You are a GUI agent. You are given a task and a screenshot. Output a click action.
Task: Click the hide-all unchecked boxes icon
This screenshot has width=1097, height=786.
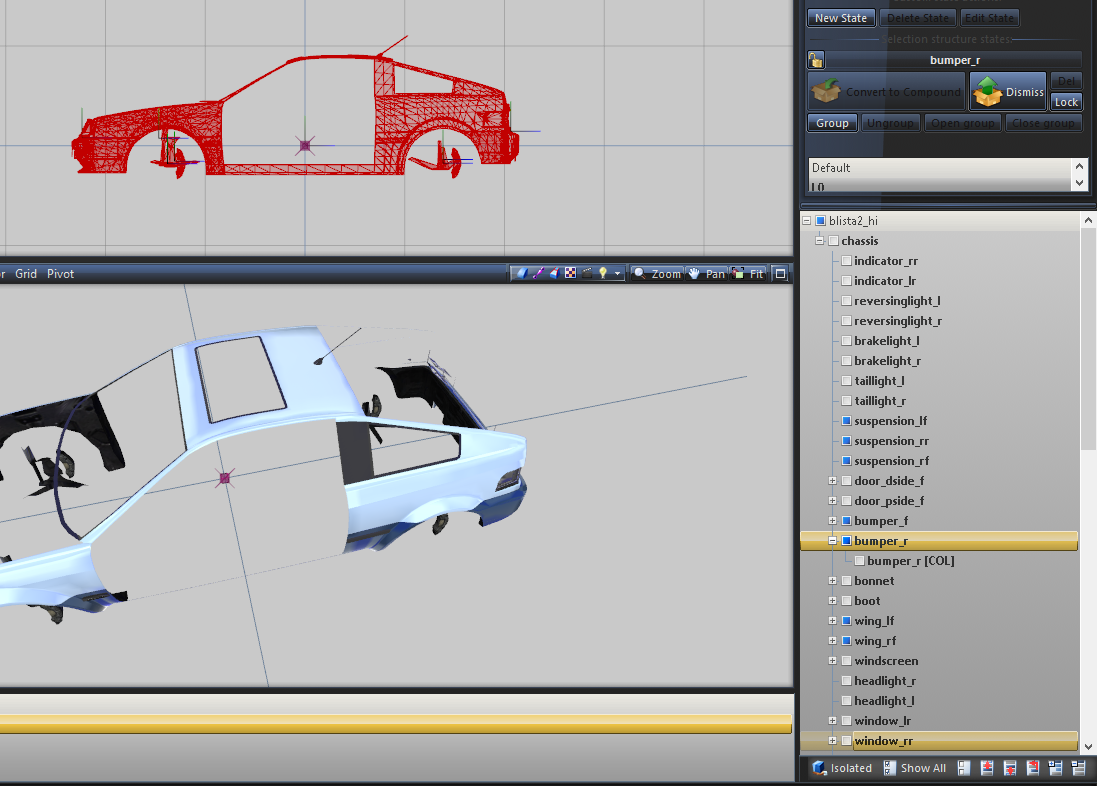(964, 768)
